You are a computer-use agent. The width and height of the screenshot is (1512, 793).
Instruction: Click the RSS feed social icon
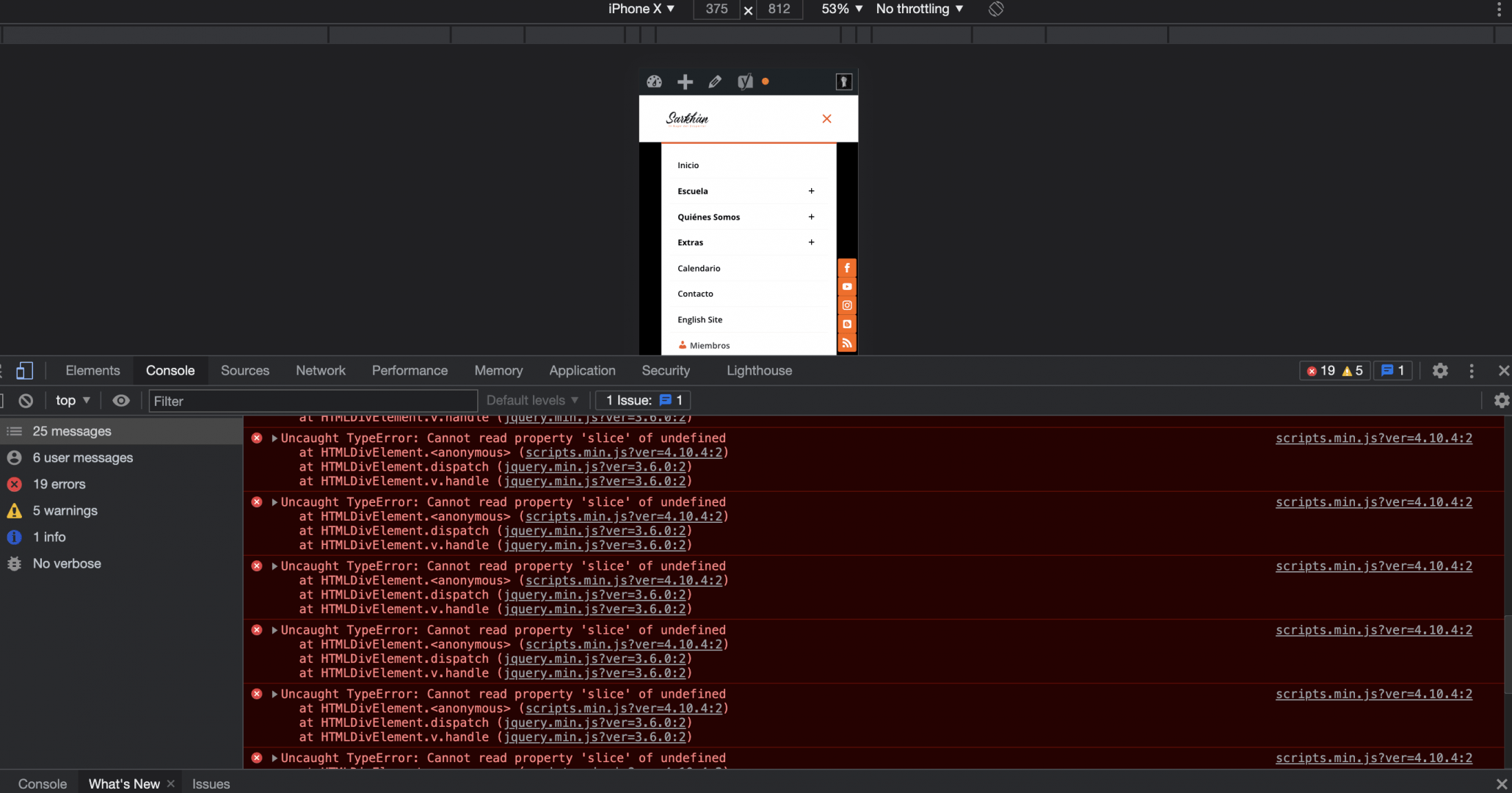[847, 343]
